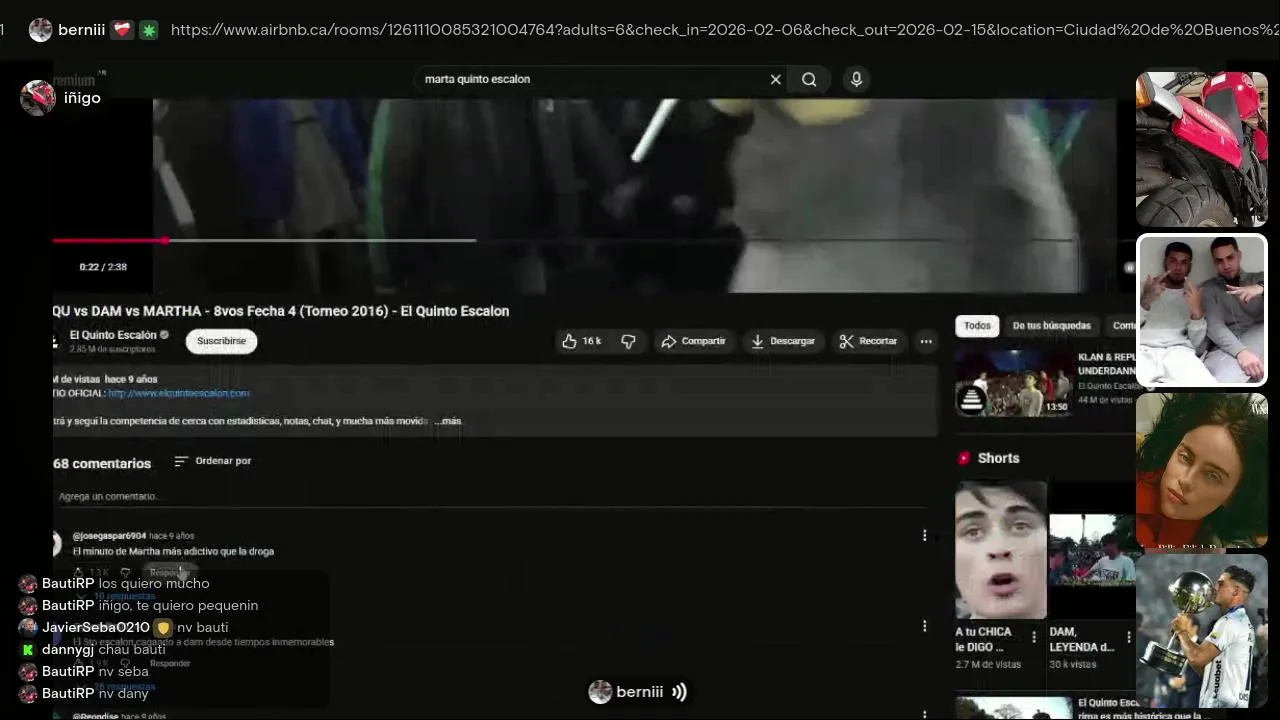Click JavierSeba0210's chat username
This screenshot has width=1280, height=720.
click(x=95, y=627)
